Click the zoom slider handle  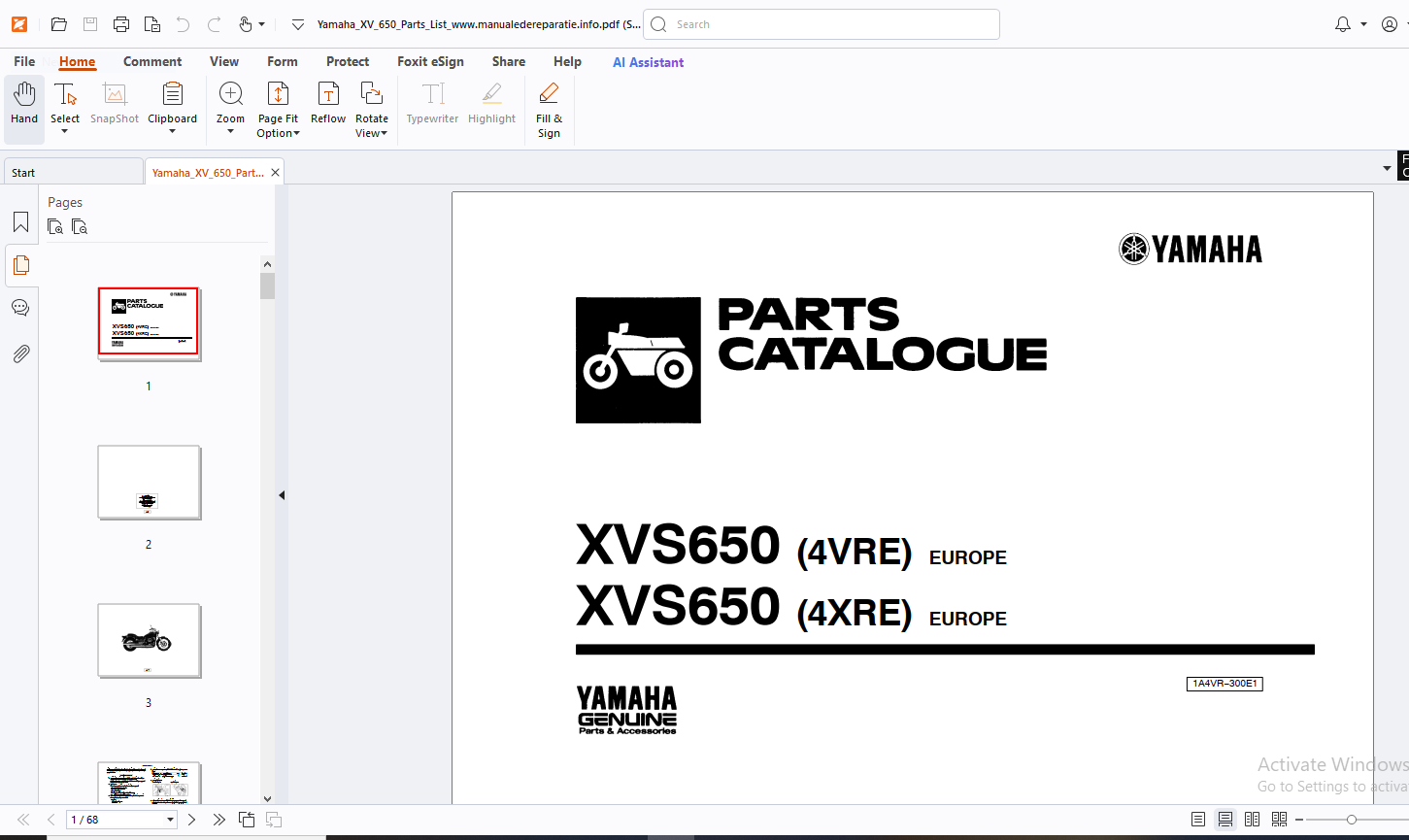(x=1351, y=820)
